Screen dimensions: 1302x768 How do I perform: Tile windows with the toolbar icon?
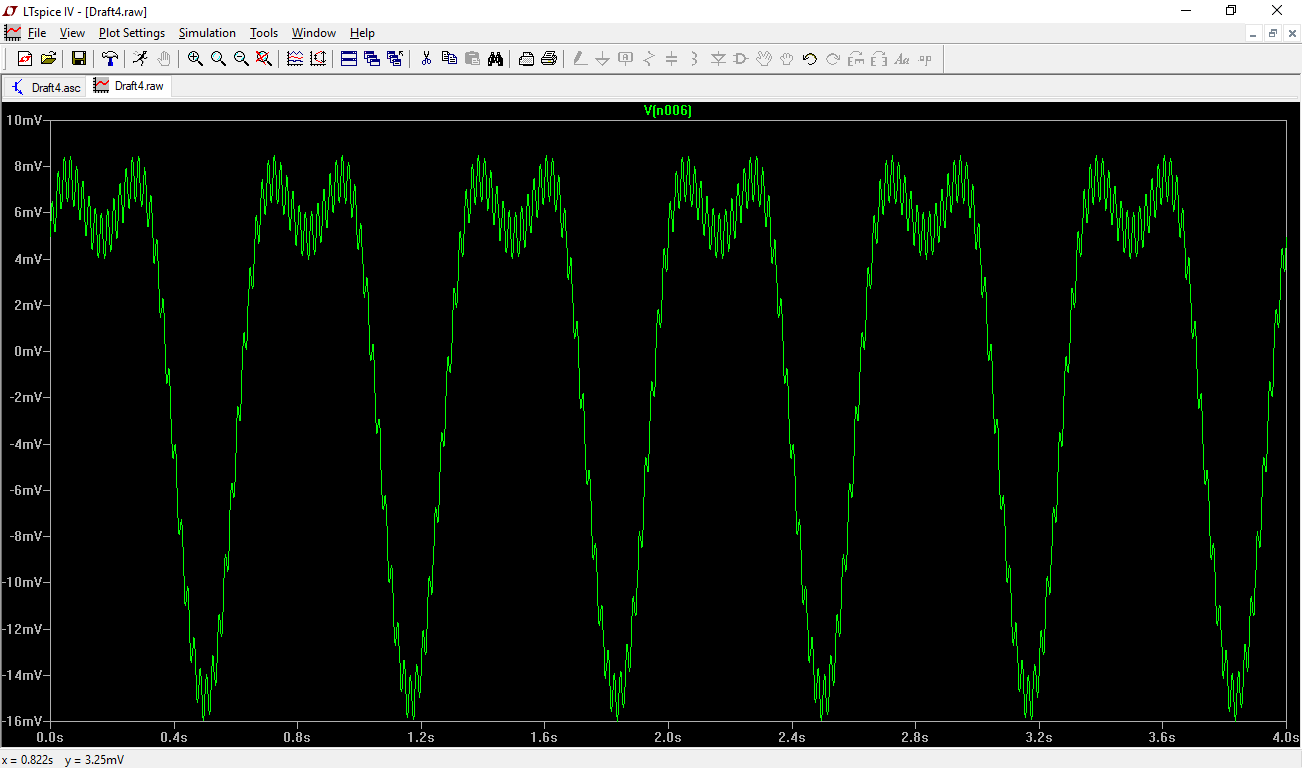[x=349, y=59]
